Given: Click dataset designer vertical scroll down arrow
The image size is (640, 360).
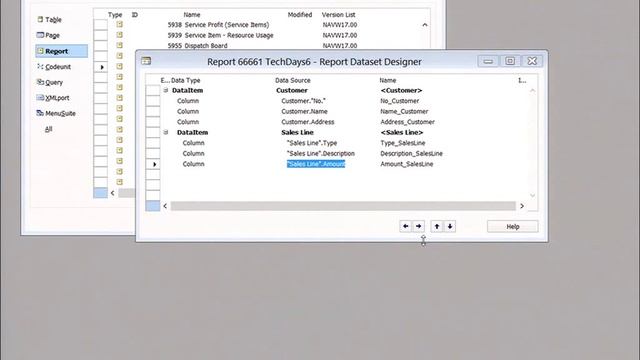Looking at the screenshot, I should pyautogui.click(x=532, y=196).
